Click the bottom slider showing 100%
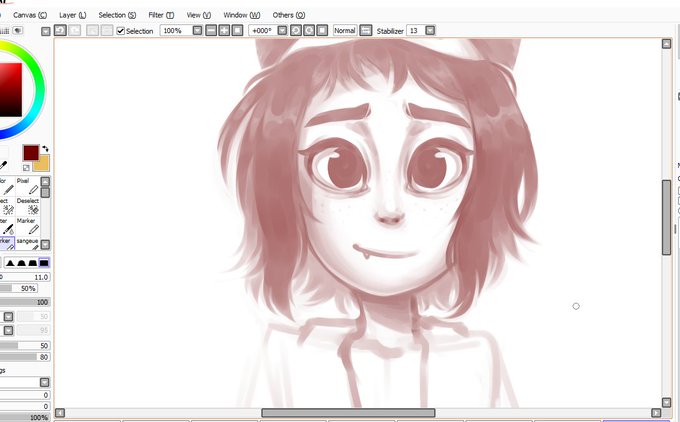 (x=25, y=418)
